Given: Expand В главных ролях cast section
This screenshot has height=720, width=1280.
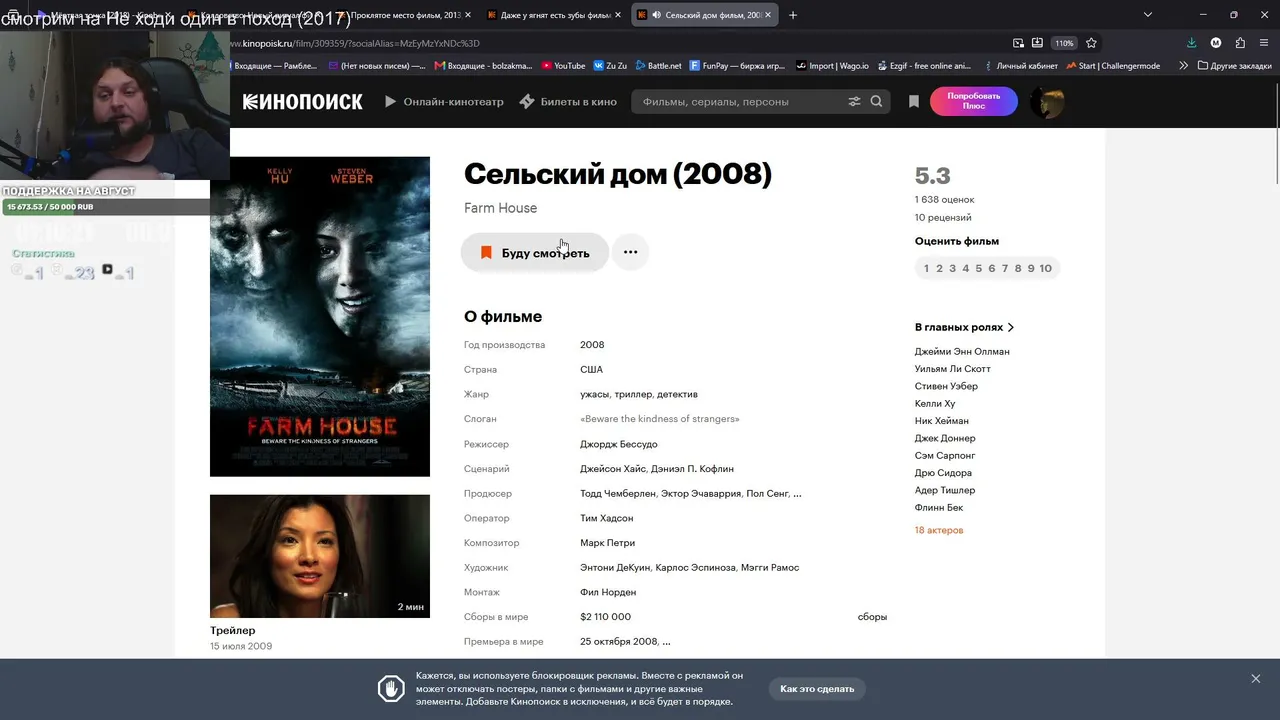Looking at the screenshot, I should coord(965,327).
